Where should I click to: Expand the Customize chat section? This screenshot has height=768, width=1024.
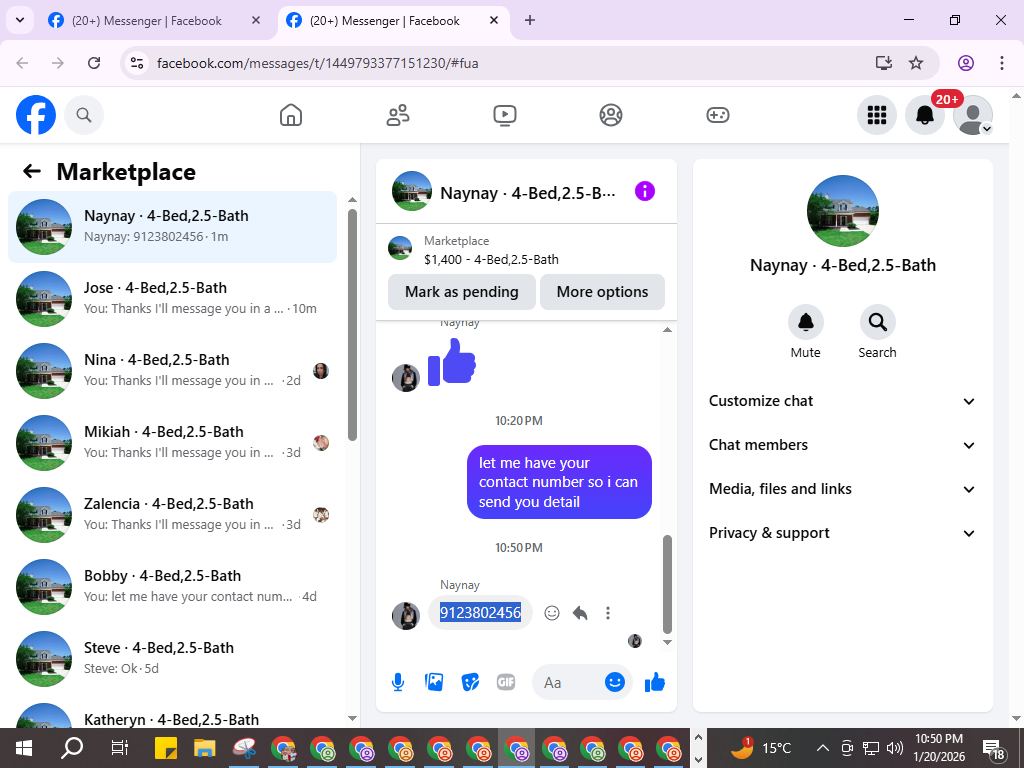842,401
